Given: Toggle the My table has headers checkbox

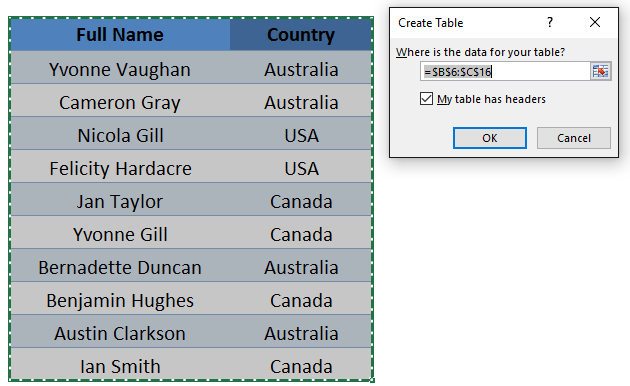Looking at the screenshot, I should click(x=426, y=99).
